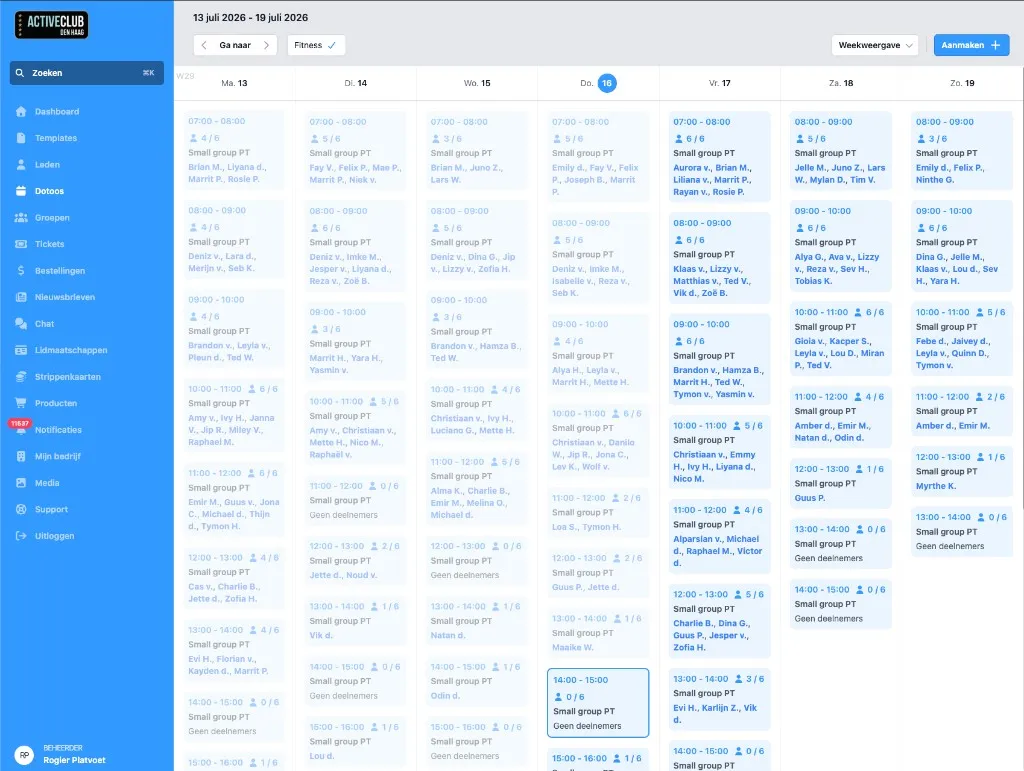This screenshot has width=1024, height=771.
Task: Open the Ga naar date picker
Action: (235, 45)
